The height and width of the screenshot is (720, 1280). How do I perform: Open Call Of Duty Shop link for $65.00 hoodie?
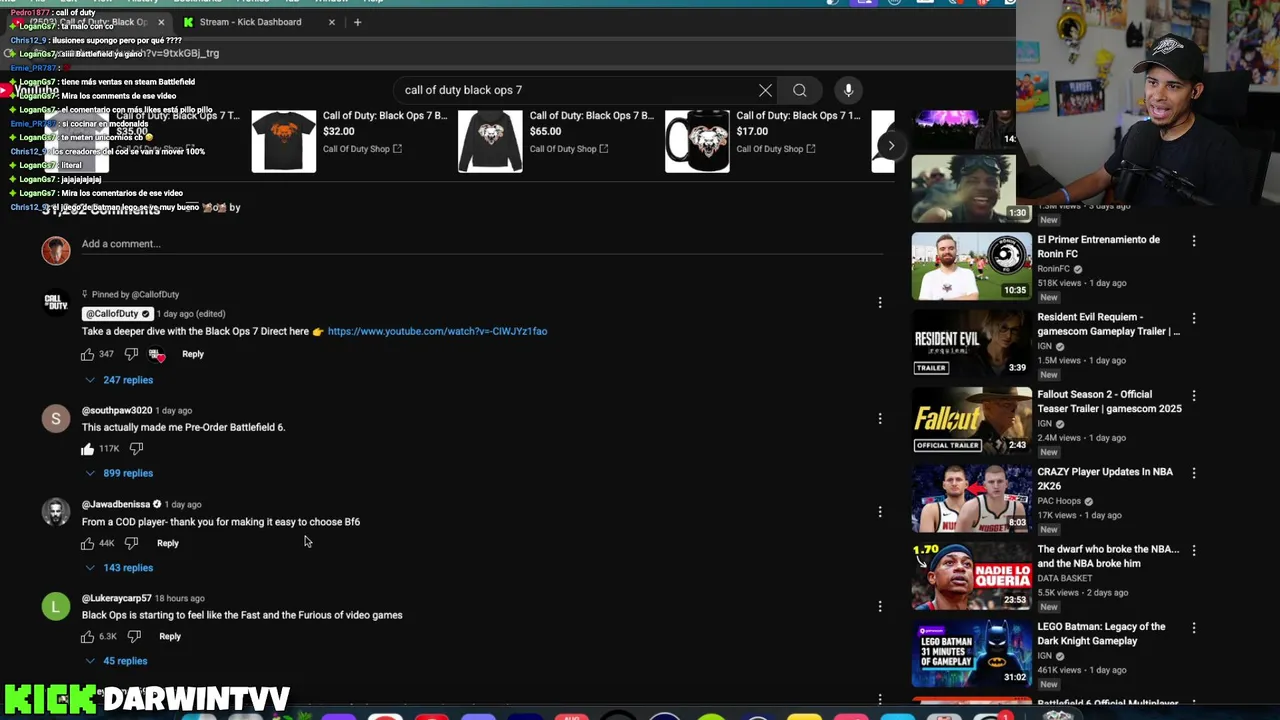tap(569, 149)
